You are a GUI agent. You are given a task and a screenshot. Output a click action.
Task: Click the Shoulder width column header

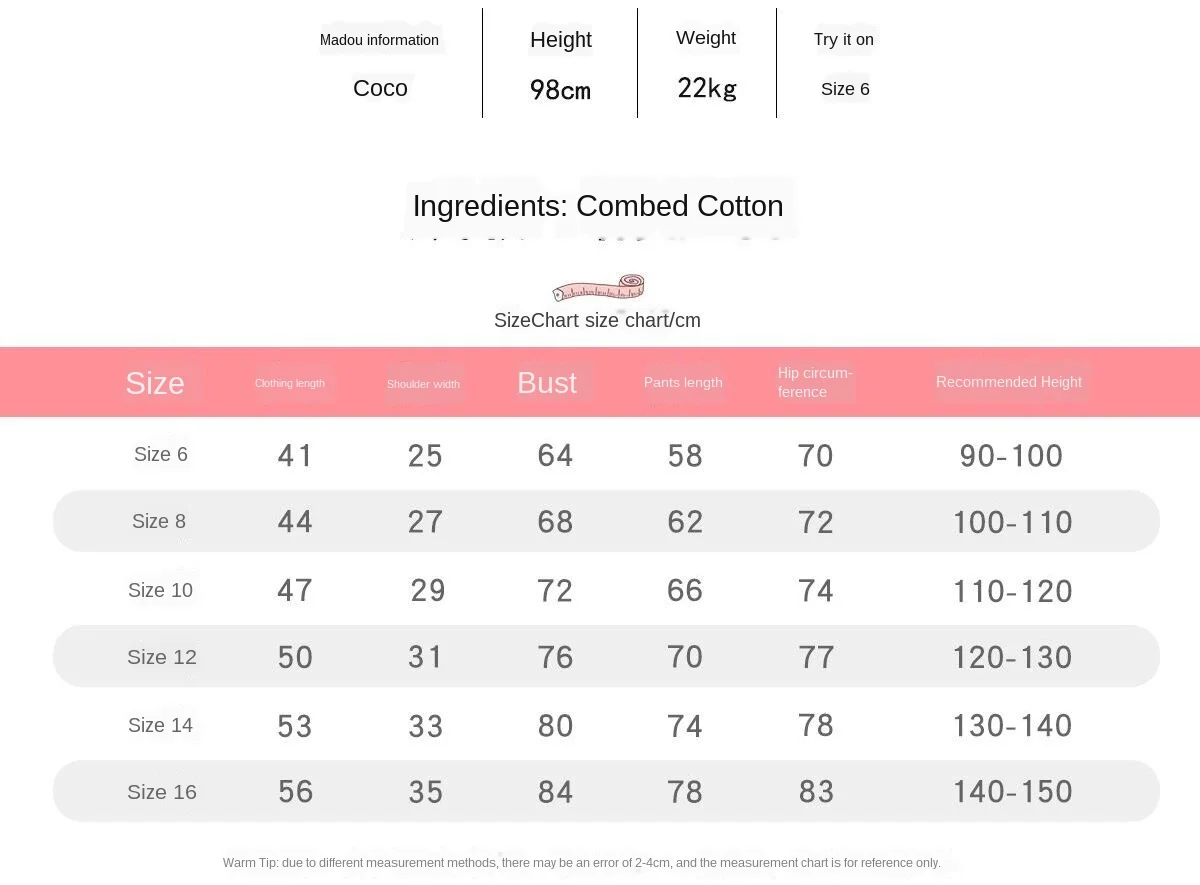[423, 384]
